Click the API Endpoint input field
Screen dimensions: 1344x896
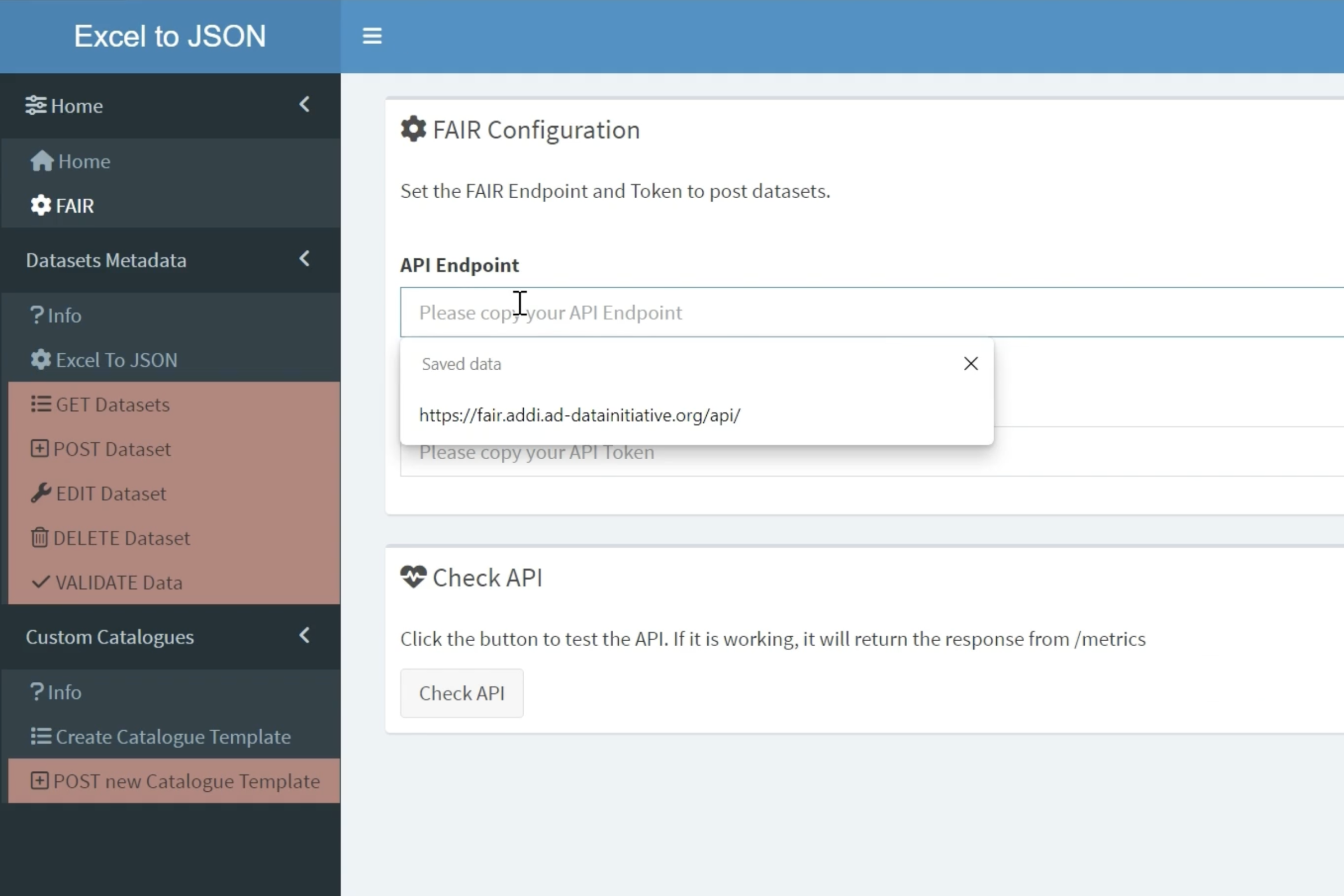(x=857, y=312)
